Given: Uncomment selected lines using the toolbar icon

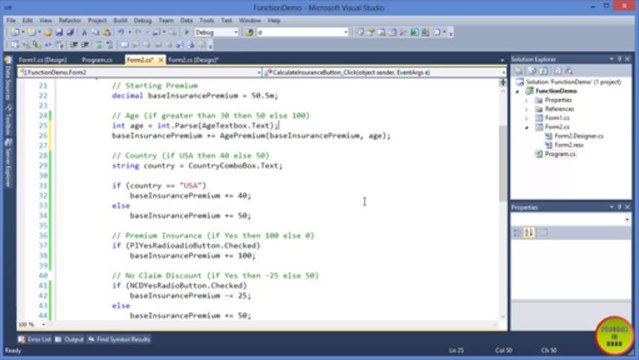Looking at the screenshot, I should 110,44.
